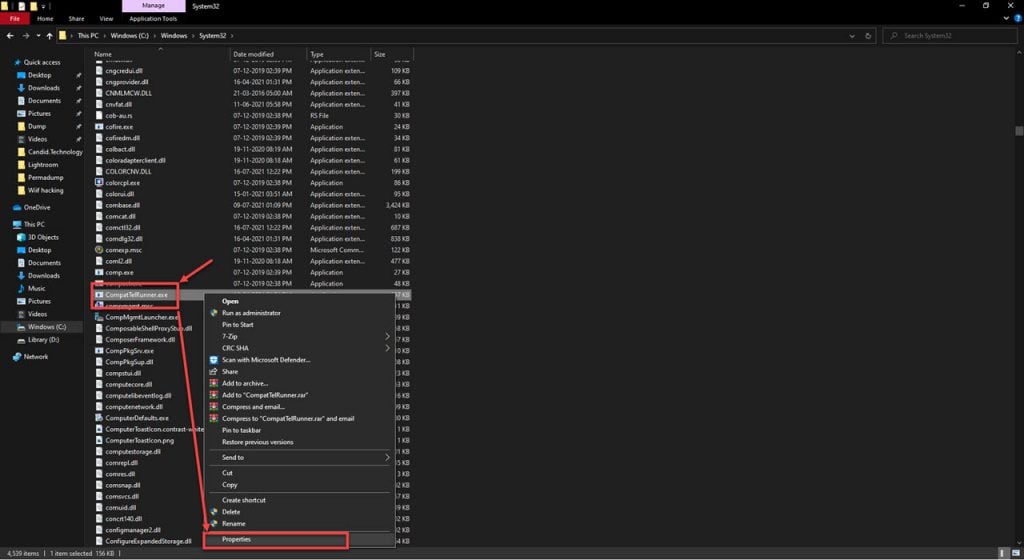The height and width of the screenshot is (560, 1024).
Task: Select the Application Tools tab
Action: point(153,19)
